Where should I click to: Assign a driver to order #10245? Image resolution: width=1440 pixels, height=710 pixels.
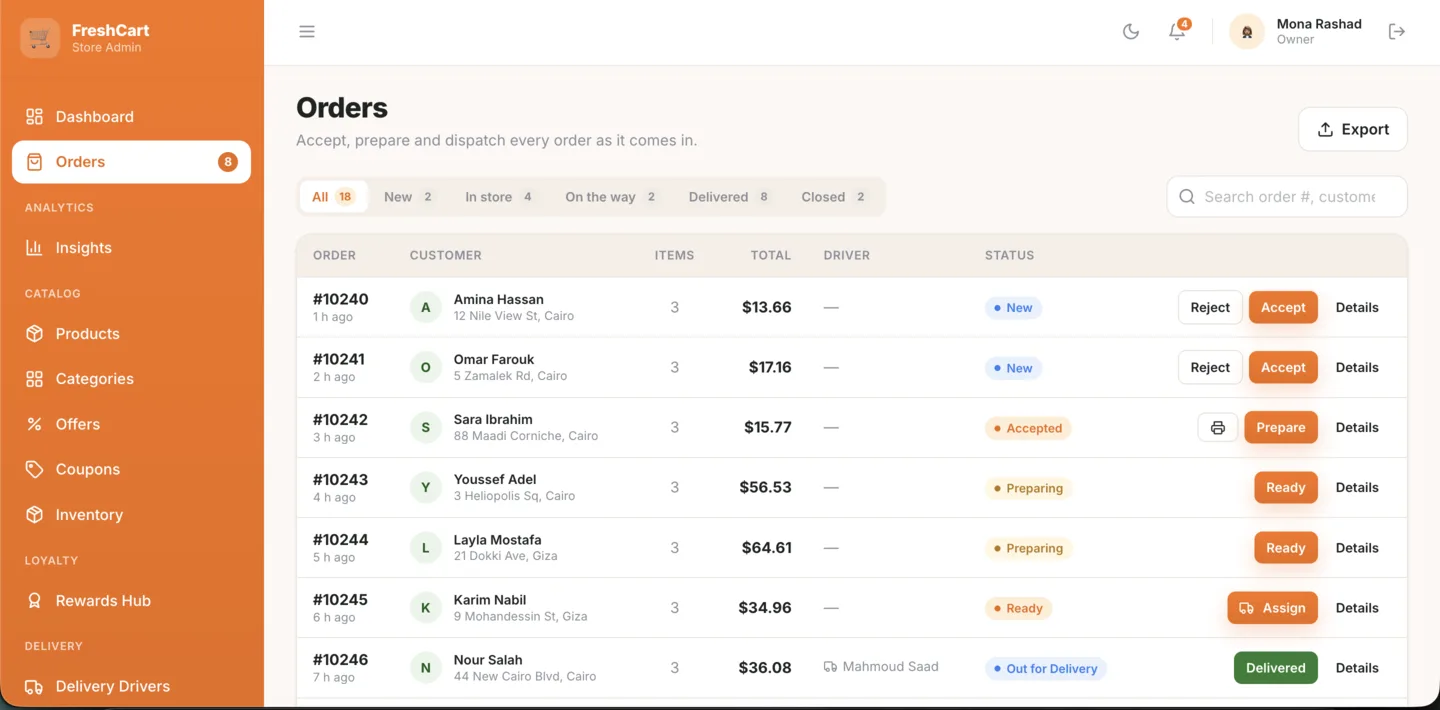pyautogui.click(x=1273, y=608)
